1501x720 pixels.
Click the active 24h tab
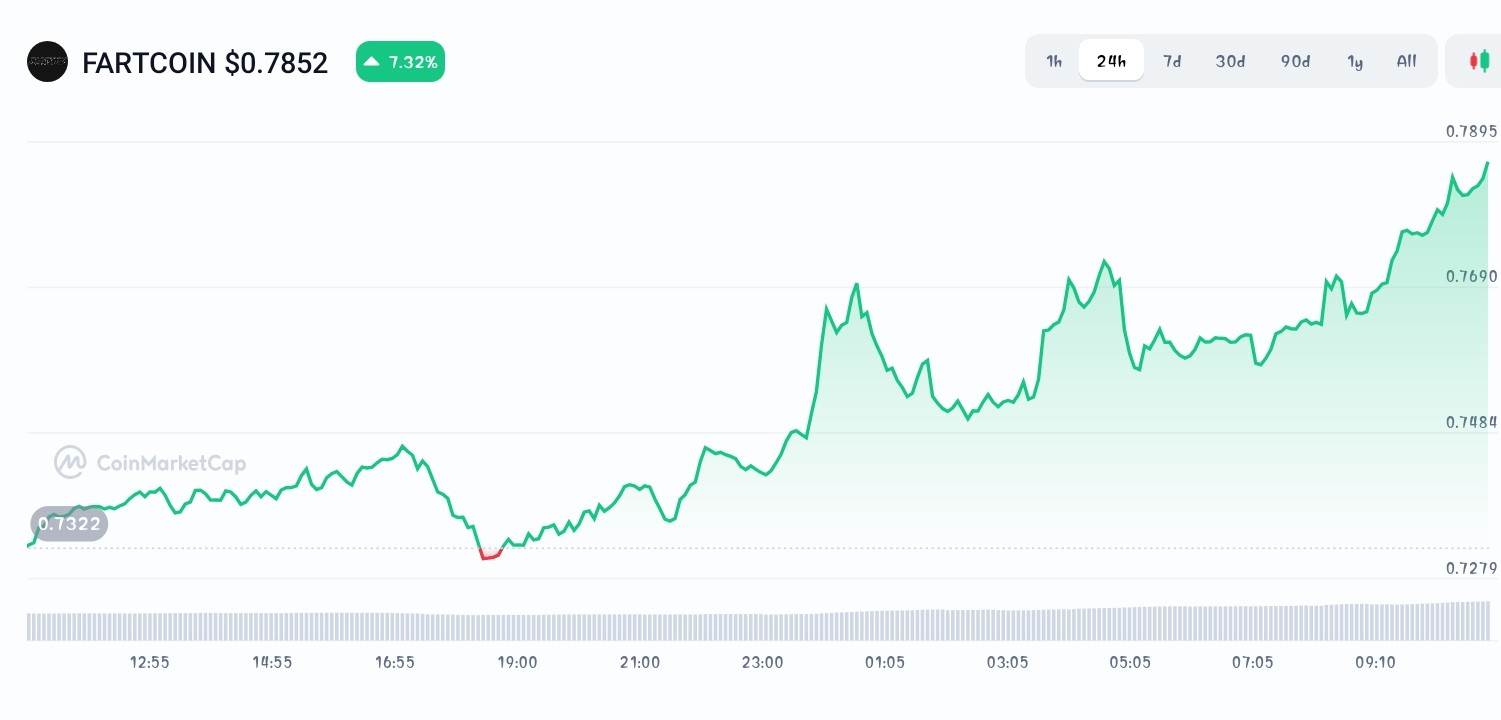[1111, 60]
